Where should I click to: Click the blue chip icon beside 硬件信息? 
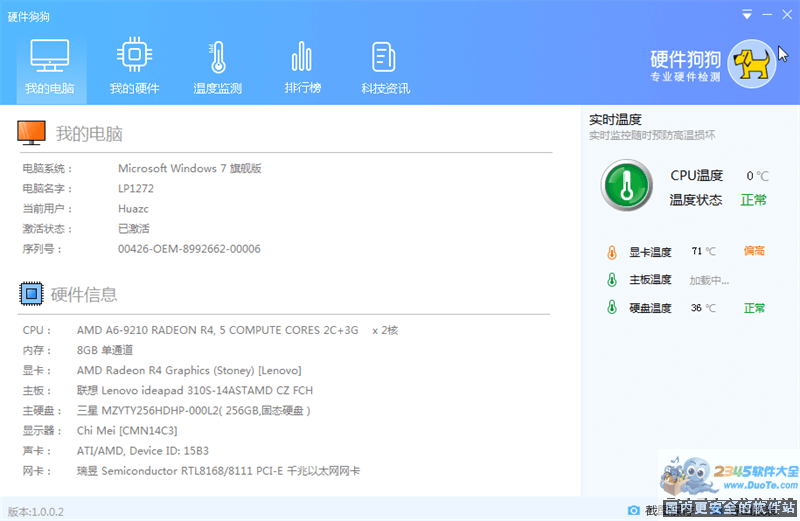(32, 294)
